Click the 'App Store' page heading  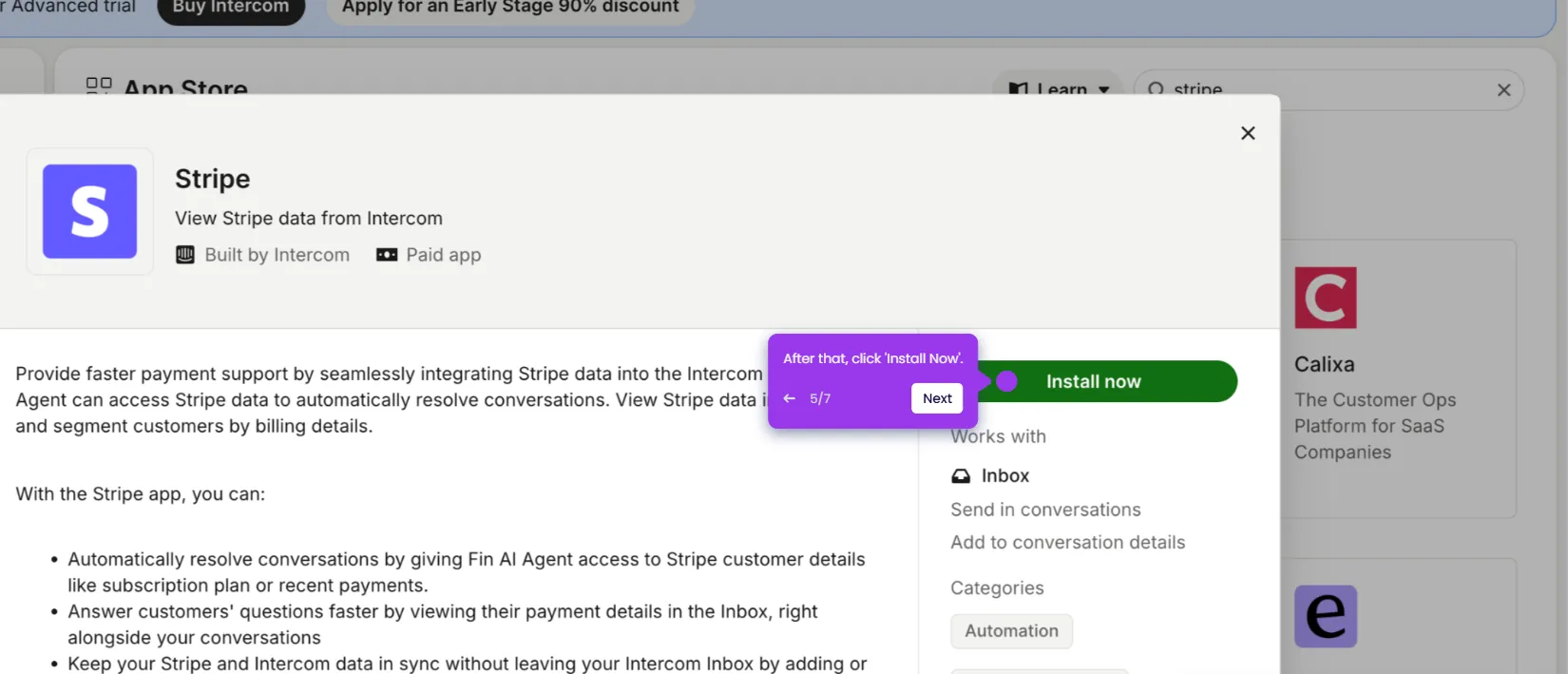point(186,87)
